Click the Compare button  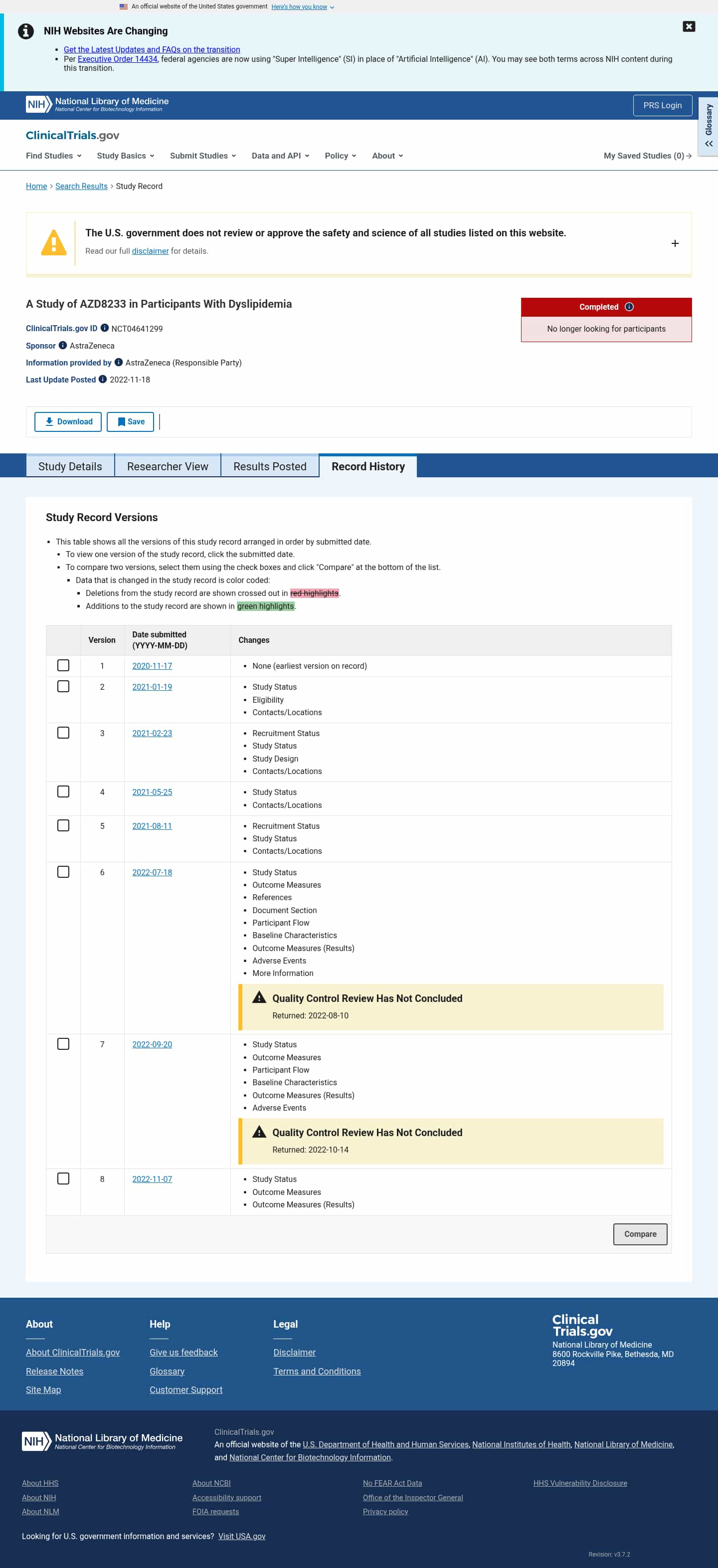[x=640, y=1234]
